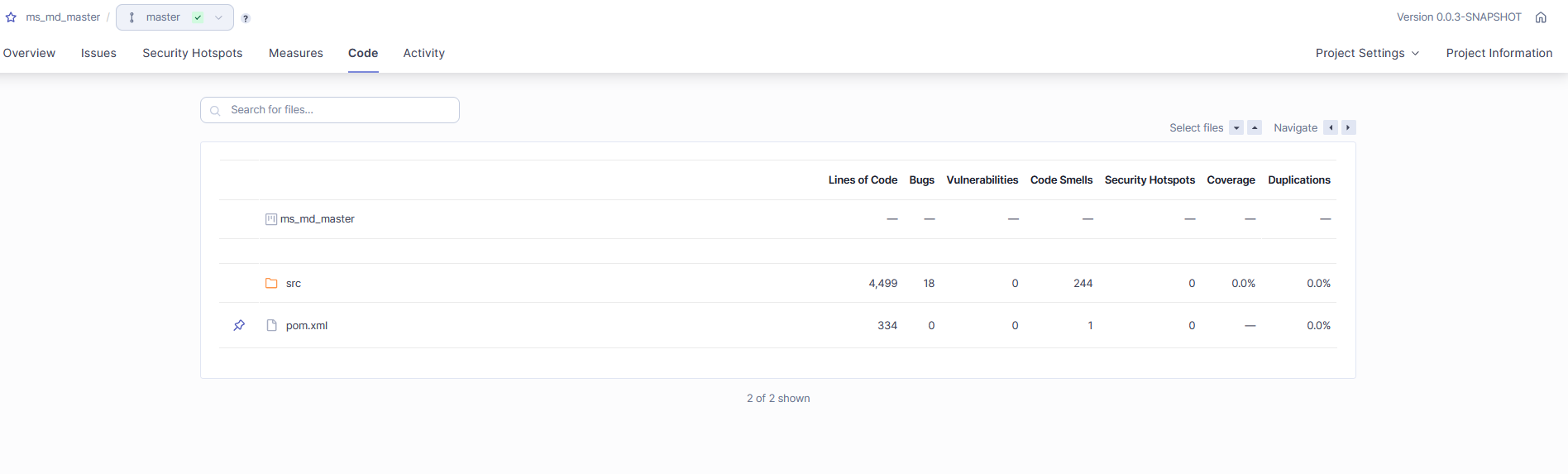The height and width of the screenshot is (474, 1568).
Task: Switch to the Issues tab
Action: click(98, 53)
